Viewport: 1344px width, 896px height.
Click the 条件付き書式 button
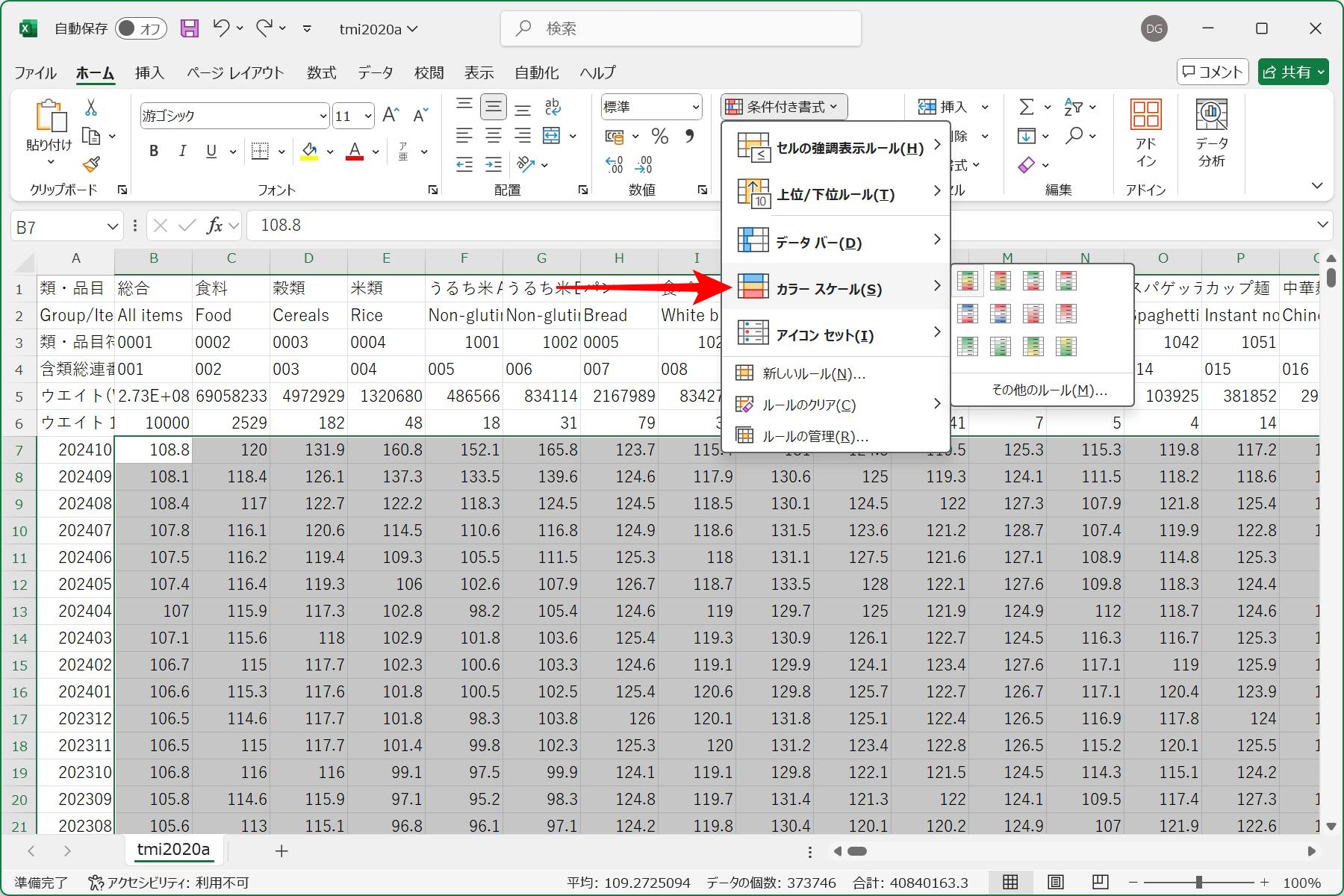point(785,107)
